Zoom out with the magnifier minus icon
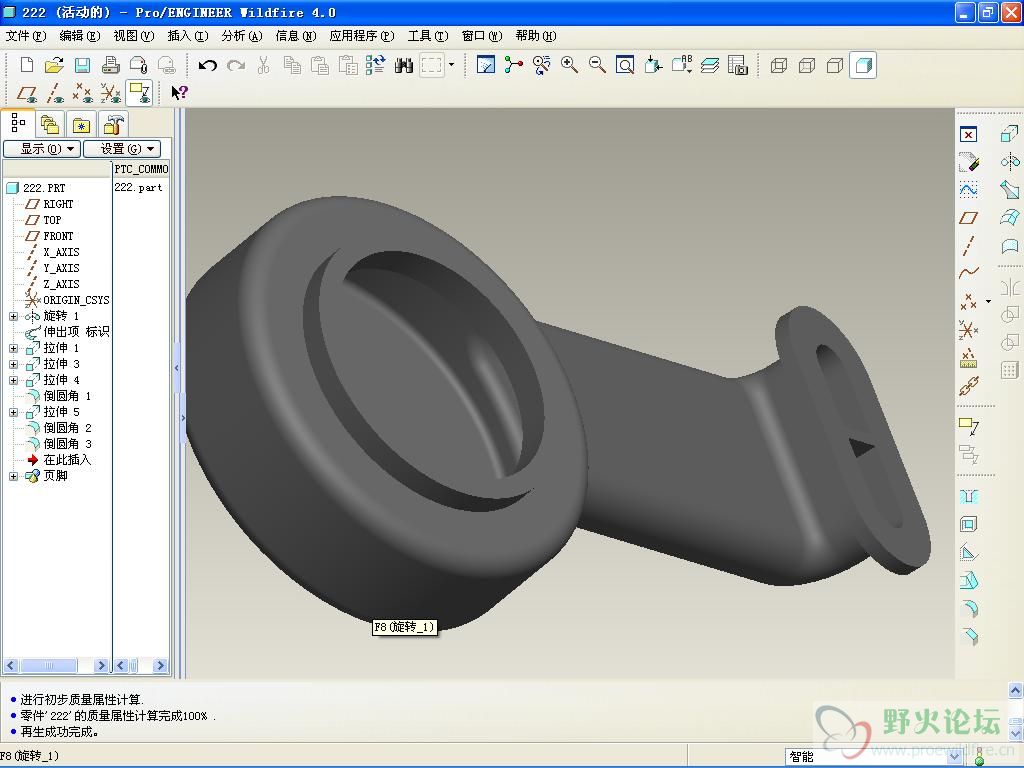The width and height of the screenshot is (1024, 768). click(x=597, y=65)
